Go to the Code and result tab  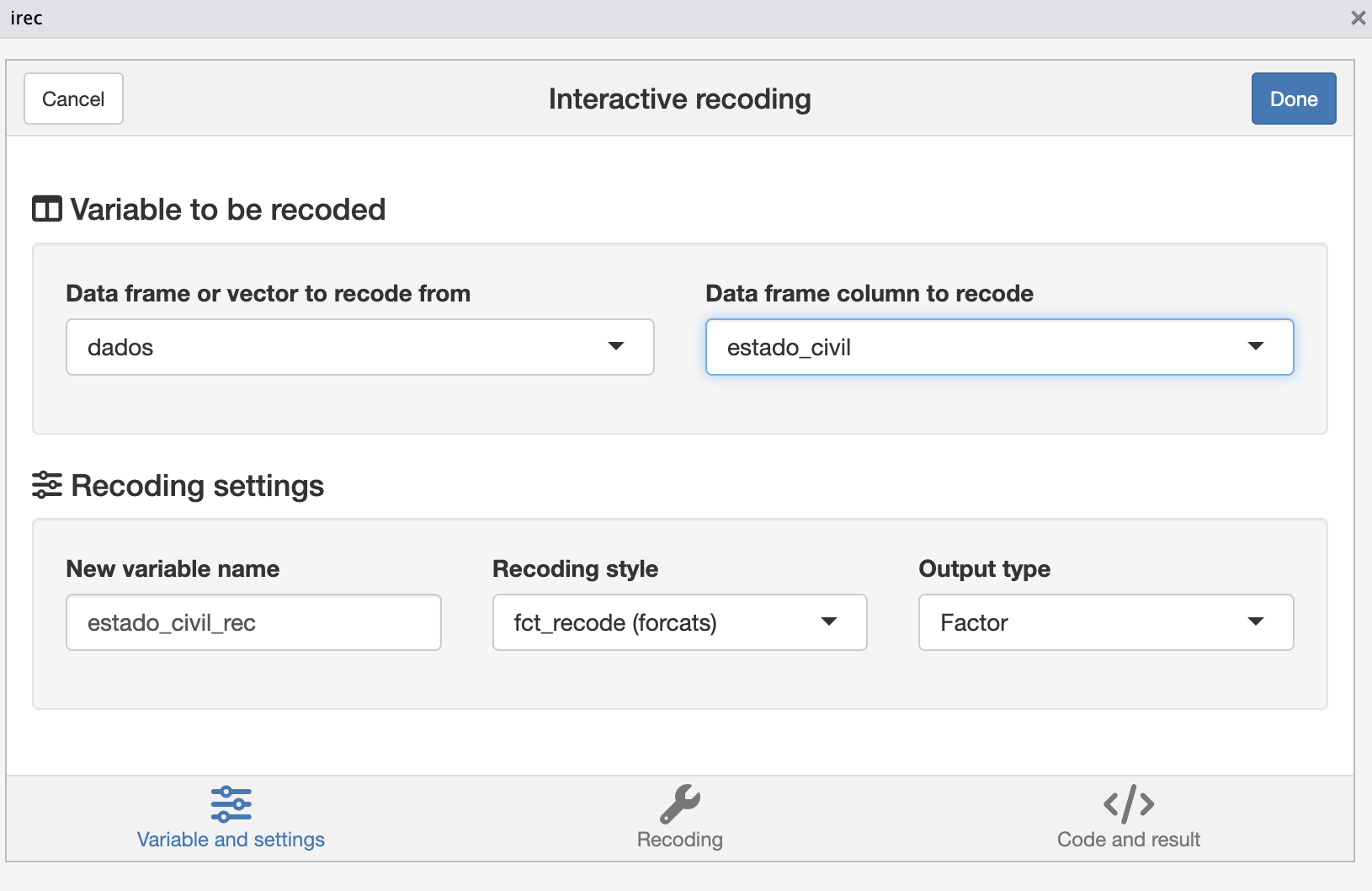[x=1128, y=840]
